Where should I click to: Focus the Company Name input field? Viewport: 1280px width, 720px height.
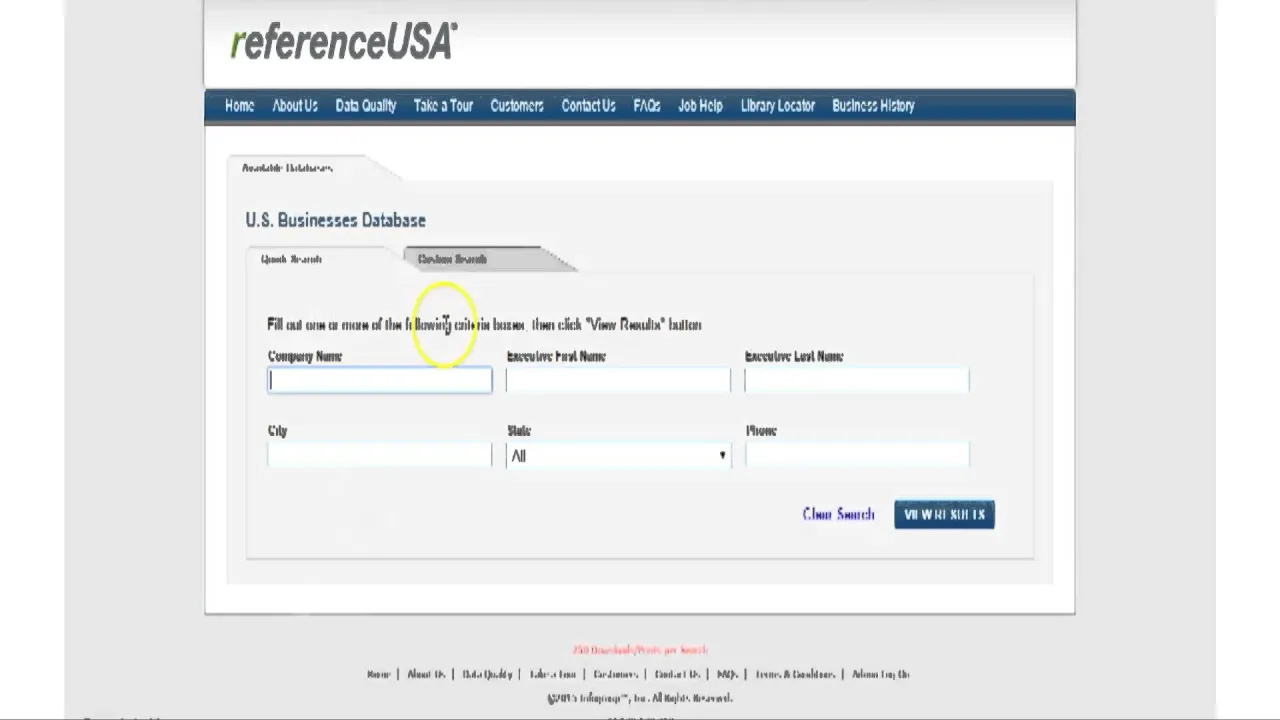tap(380, 380)
